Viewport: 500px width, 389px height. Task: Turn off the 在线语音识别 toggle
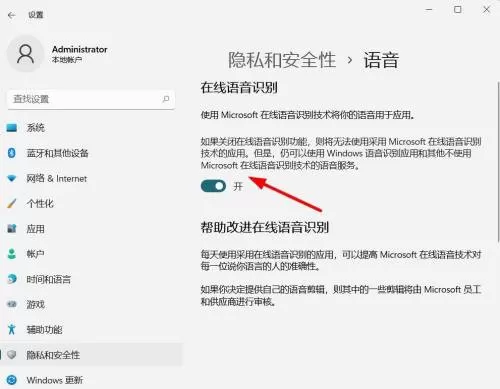pos(213,186)
